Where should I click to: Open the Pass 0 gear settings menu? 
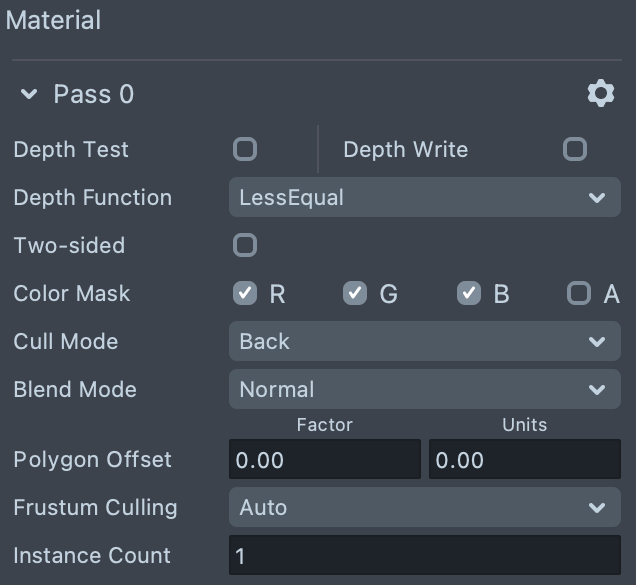tap(600, 94)
